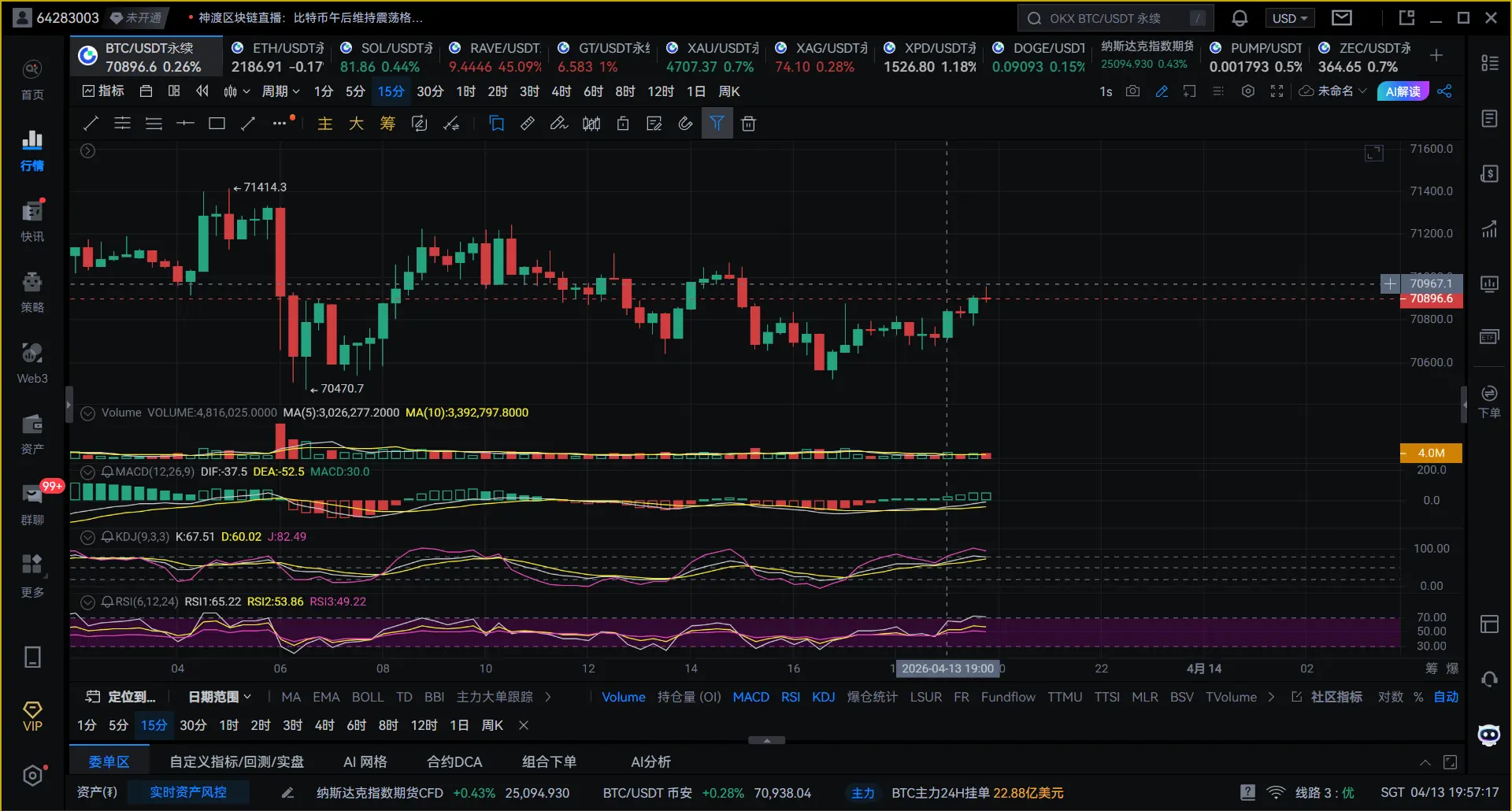Image resolution: width=1512 pixels, height=811 pixels.
Task: Open settings gear in left sidebar
Action: [x=32, y=776]
